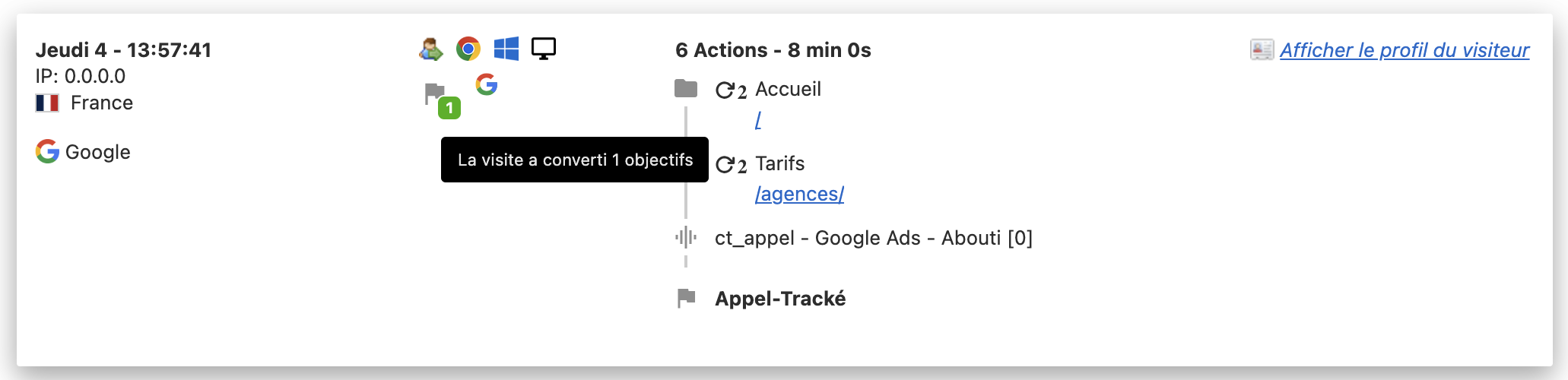Click the refresh icon beside Accueil
The height and width of the screenshot is (380, 1568).
point(732,90)
